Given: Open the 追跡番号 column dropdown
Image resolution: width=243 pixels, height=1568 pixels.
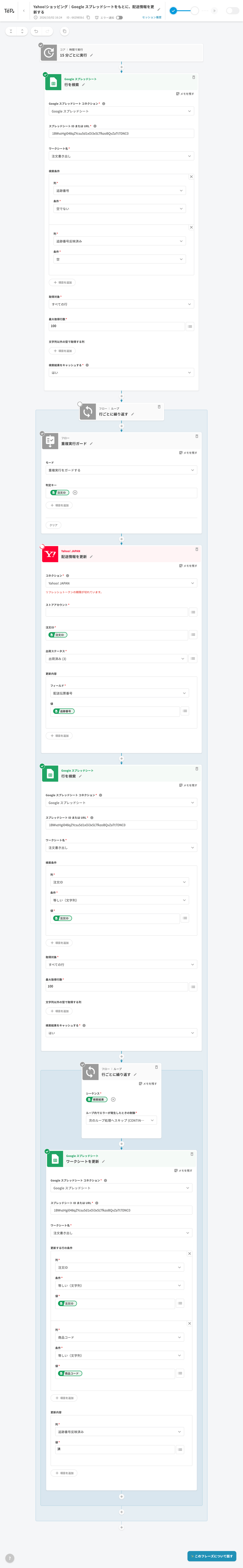Looking at the screenshot, I should 119,191.
